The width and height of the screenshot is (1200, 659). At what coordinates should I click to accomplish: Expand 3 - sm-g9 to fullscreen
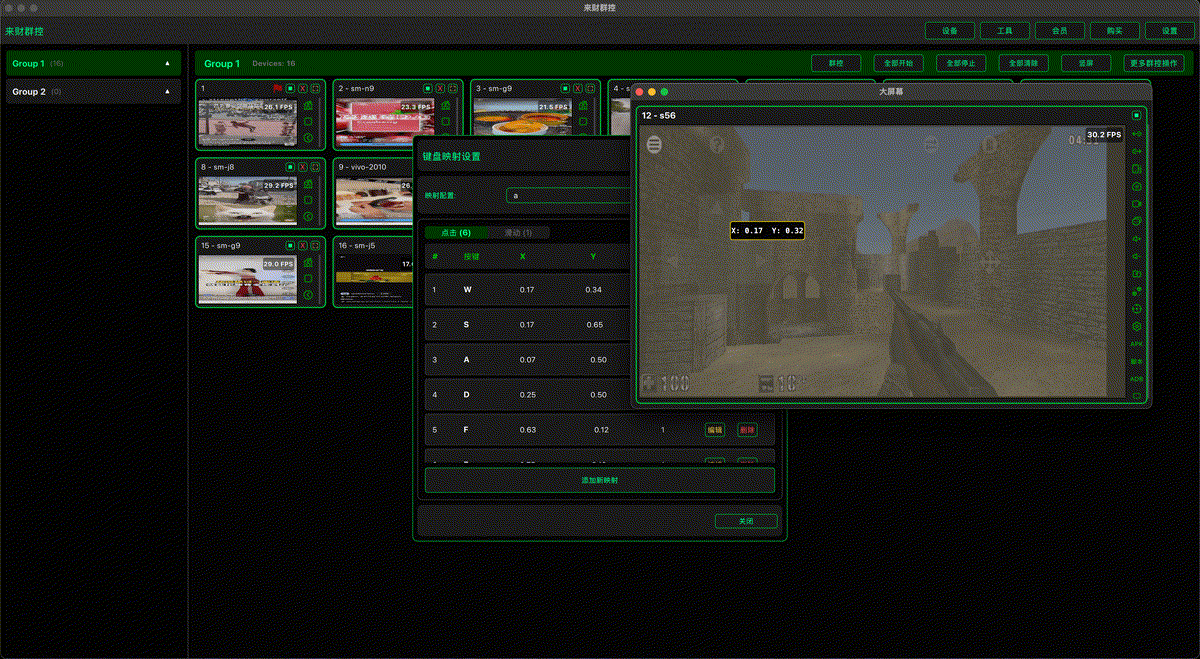pyautogui.click(x=591, y=89)
